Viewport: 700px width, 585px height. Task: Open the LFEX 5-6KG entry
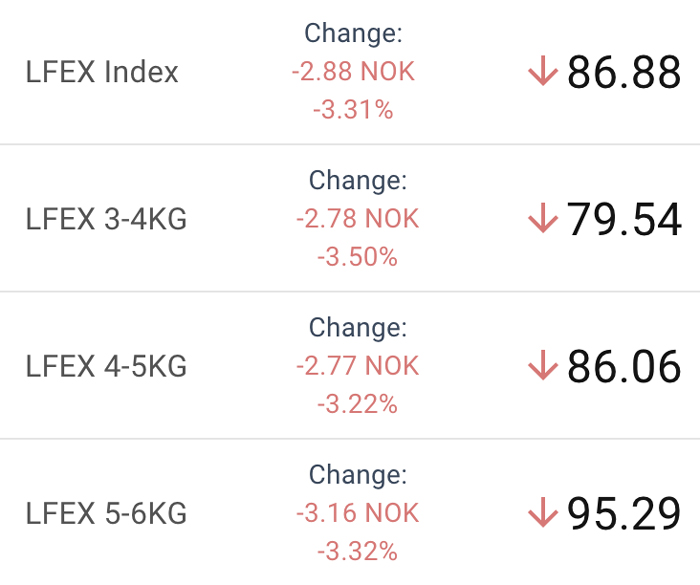106,513
